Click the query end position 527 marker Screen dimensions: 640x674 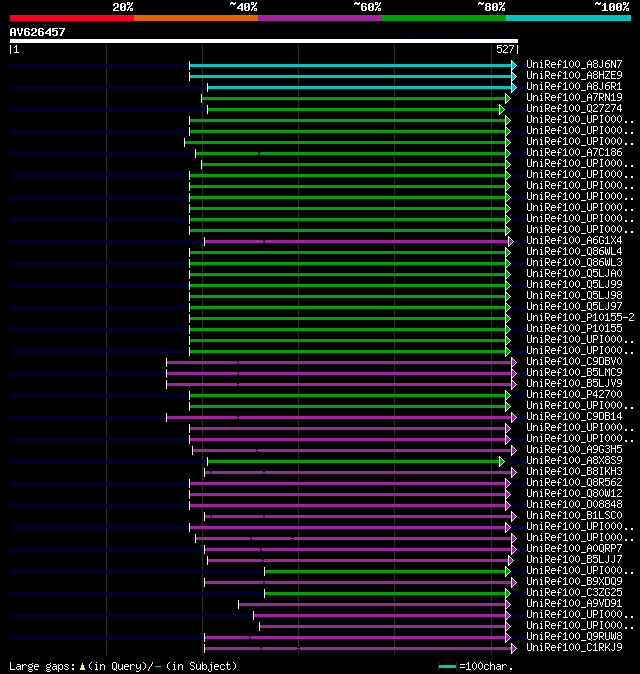[x=507, y=49]
